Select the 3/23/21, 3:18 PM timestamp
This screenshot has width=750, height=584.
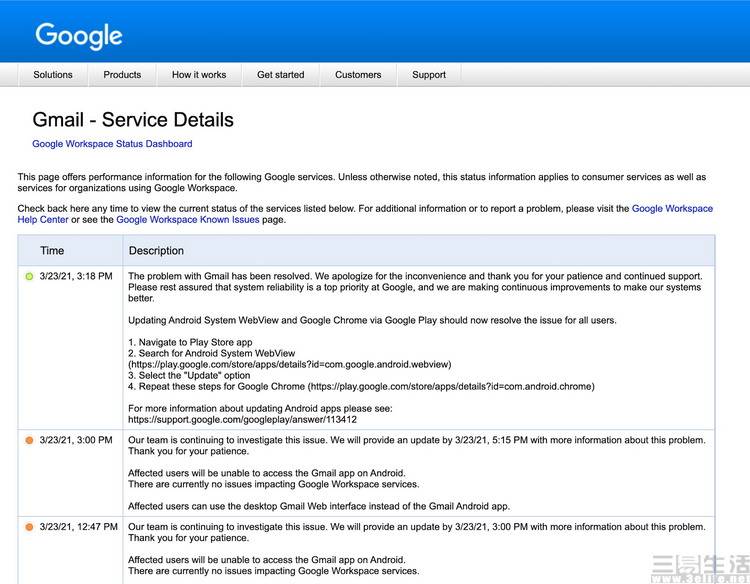pos(76,276)
